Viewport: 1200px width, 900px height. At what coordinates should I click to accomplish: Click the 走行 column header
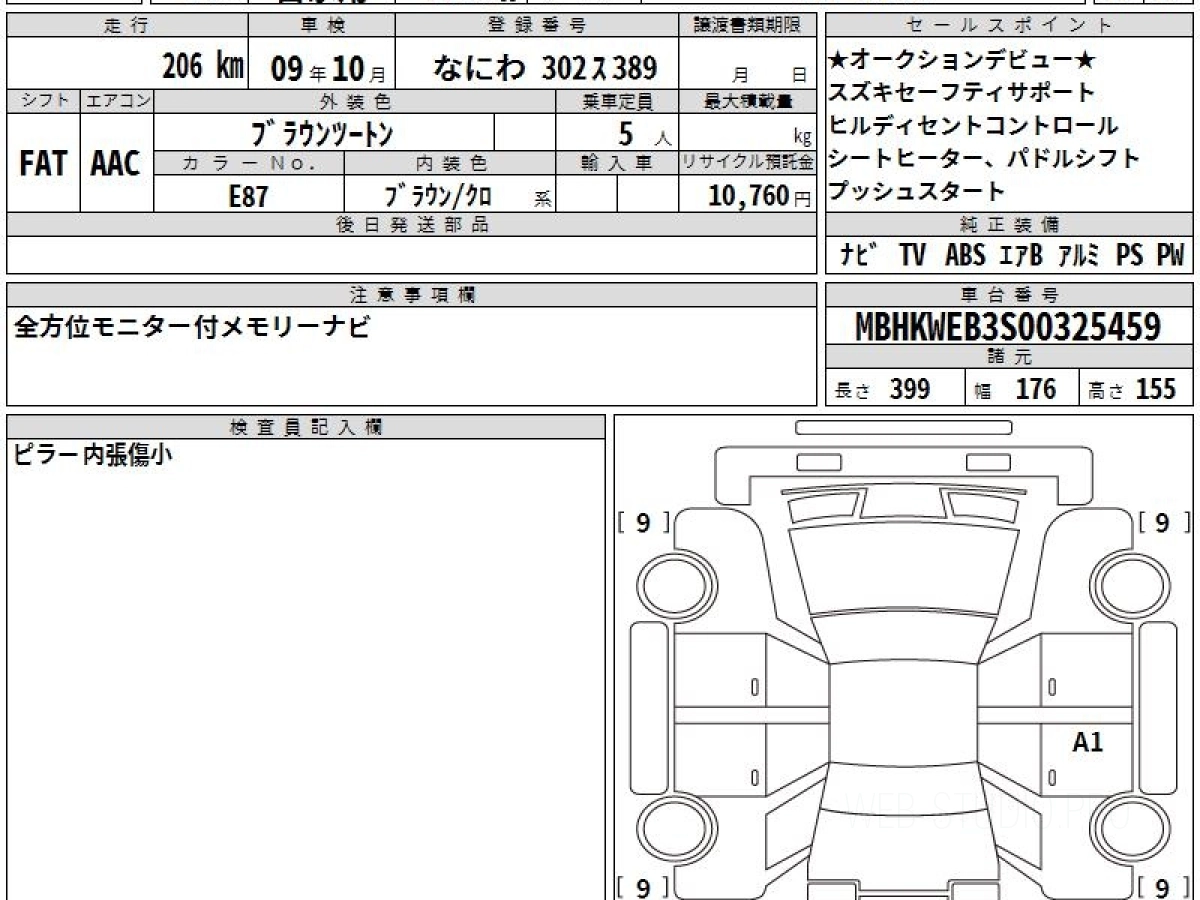(126, 26)
